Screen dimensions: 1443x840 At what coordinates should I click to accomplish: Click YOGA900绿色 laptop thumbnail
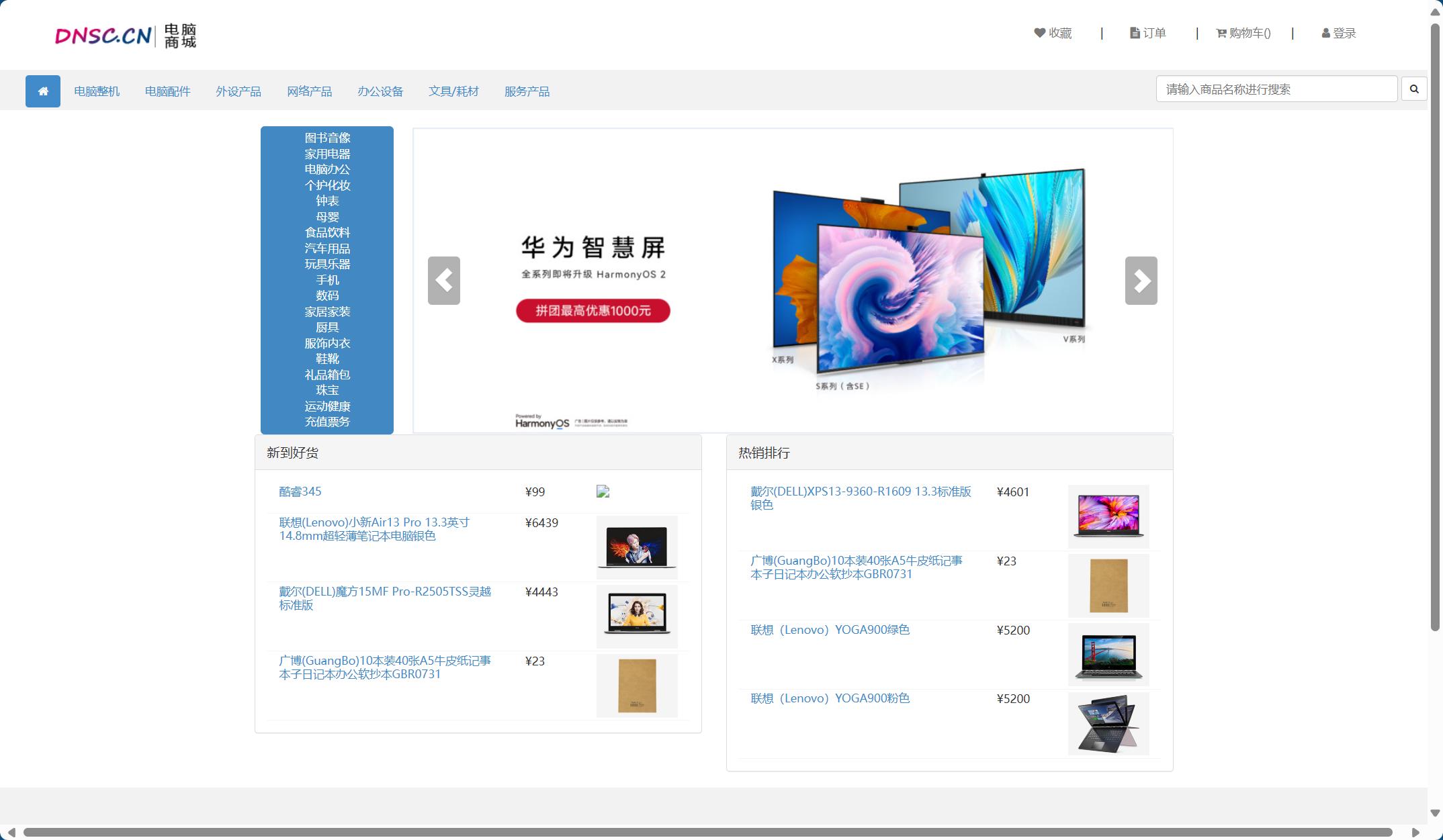click(x=1108, y=655)
